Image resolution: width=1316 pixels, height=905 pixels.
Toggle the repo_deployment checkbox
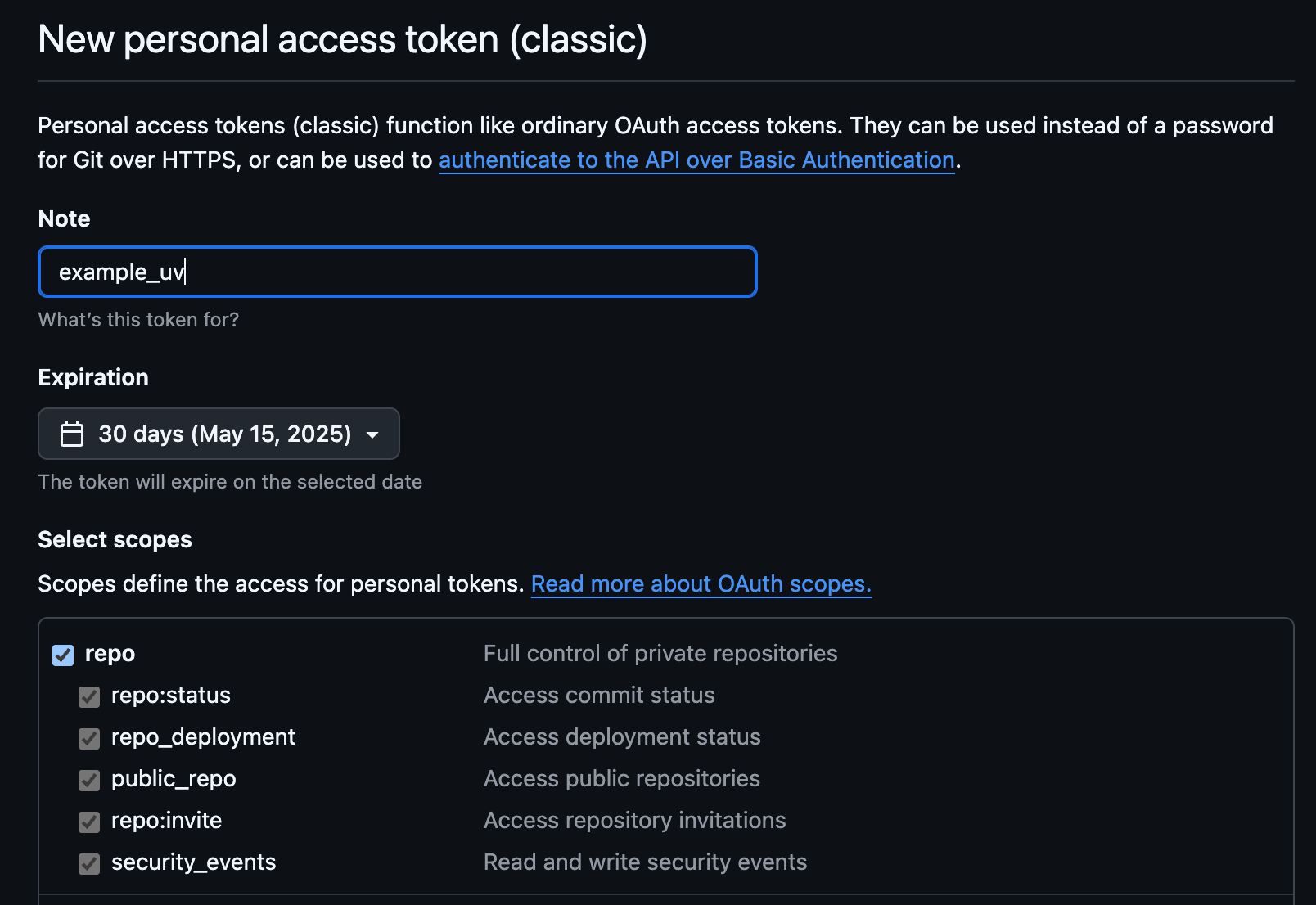point(89,738)
